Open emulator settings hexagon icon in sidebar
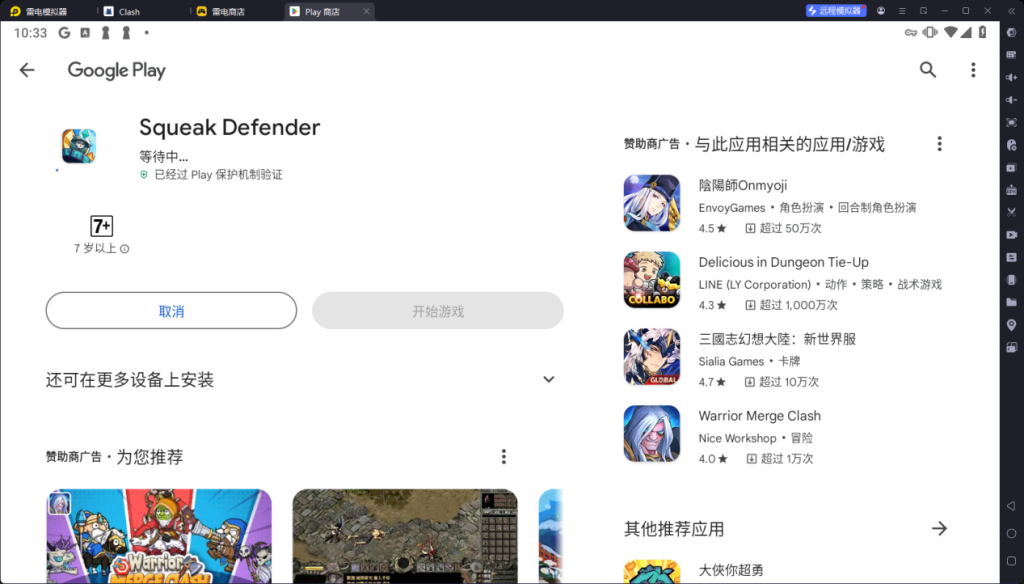Viewport: 1024px width, 584px height. (x=1012, y=33)
